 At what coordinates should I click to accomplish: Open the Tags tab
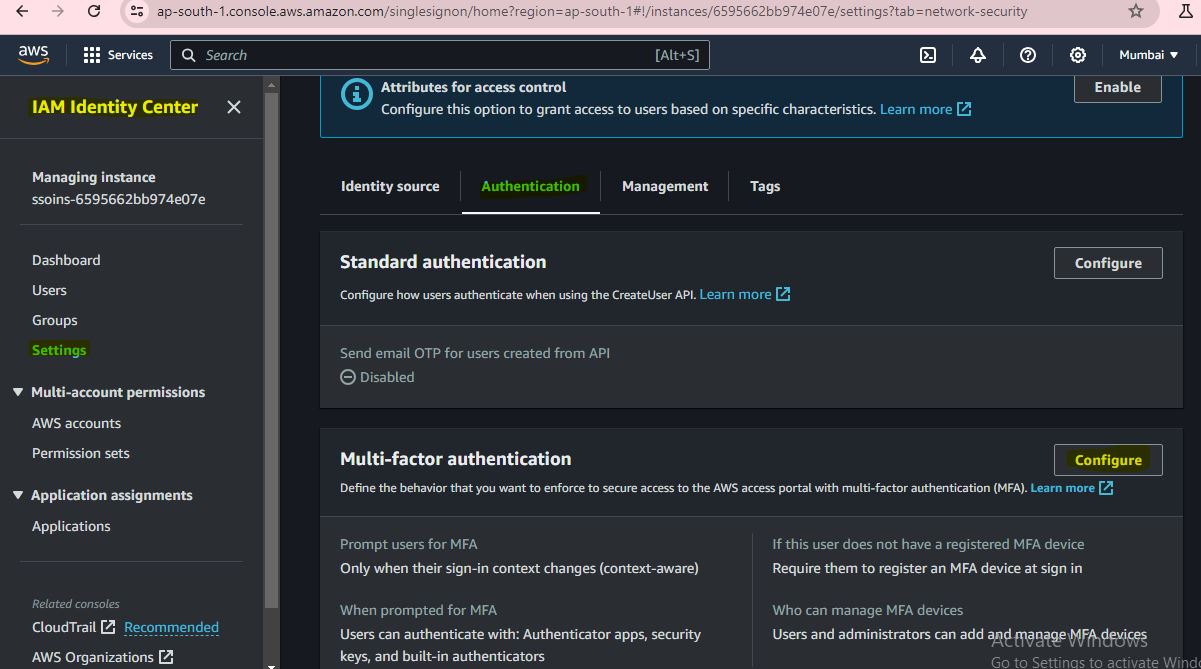[765, 186]
